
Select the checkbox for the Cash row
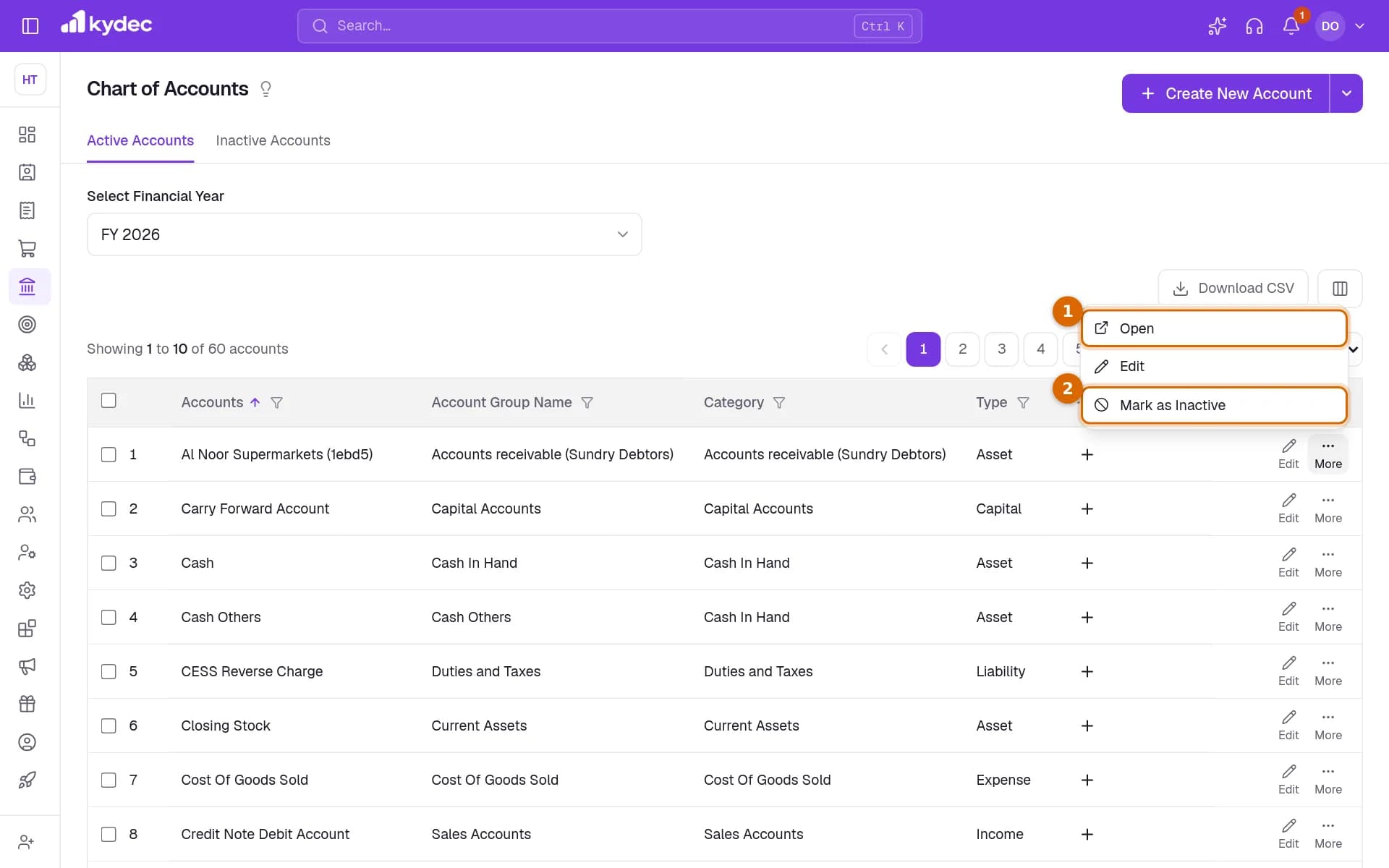pos(109,563)
